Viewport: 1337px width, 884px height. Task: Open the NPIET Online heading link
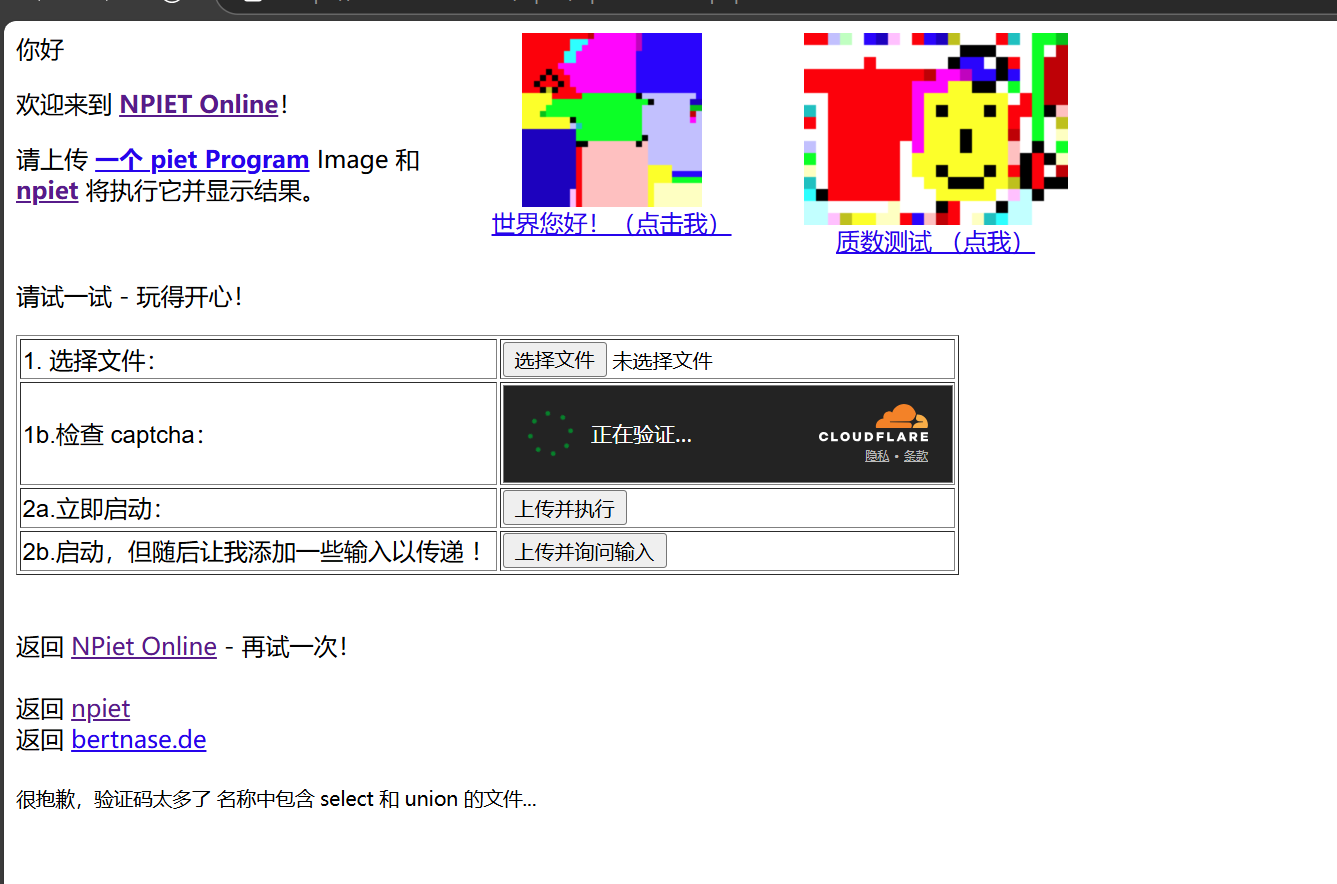[x=198, y=104]
